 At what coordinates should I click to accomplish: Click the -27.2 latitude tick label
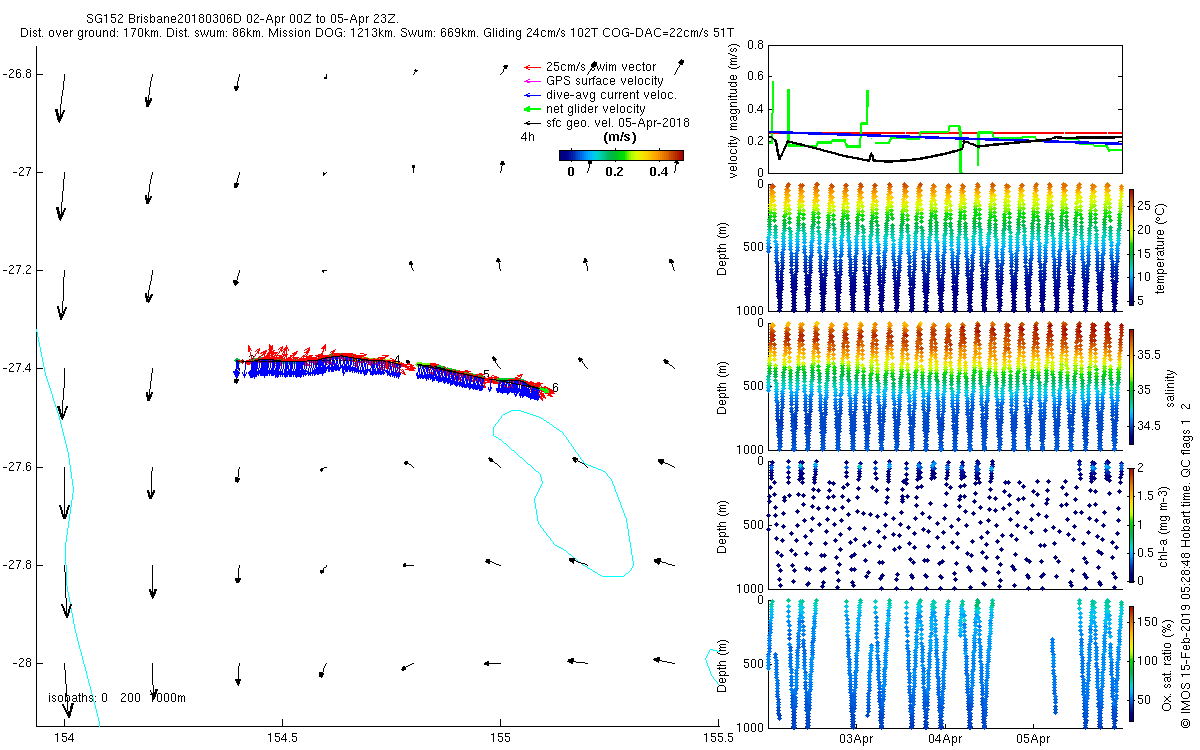[x=17, y=270]
